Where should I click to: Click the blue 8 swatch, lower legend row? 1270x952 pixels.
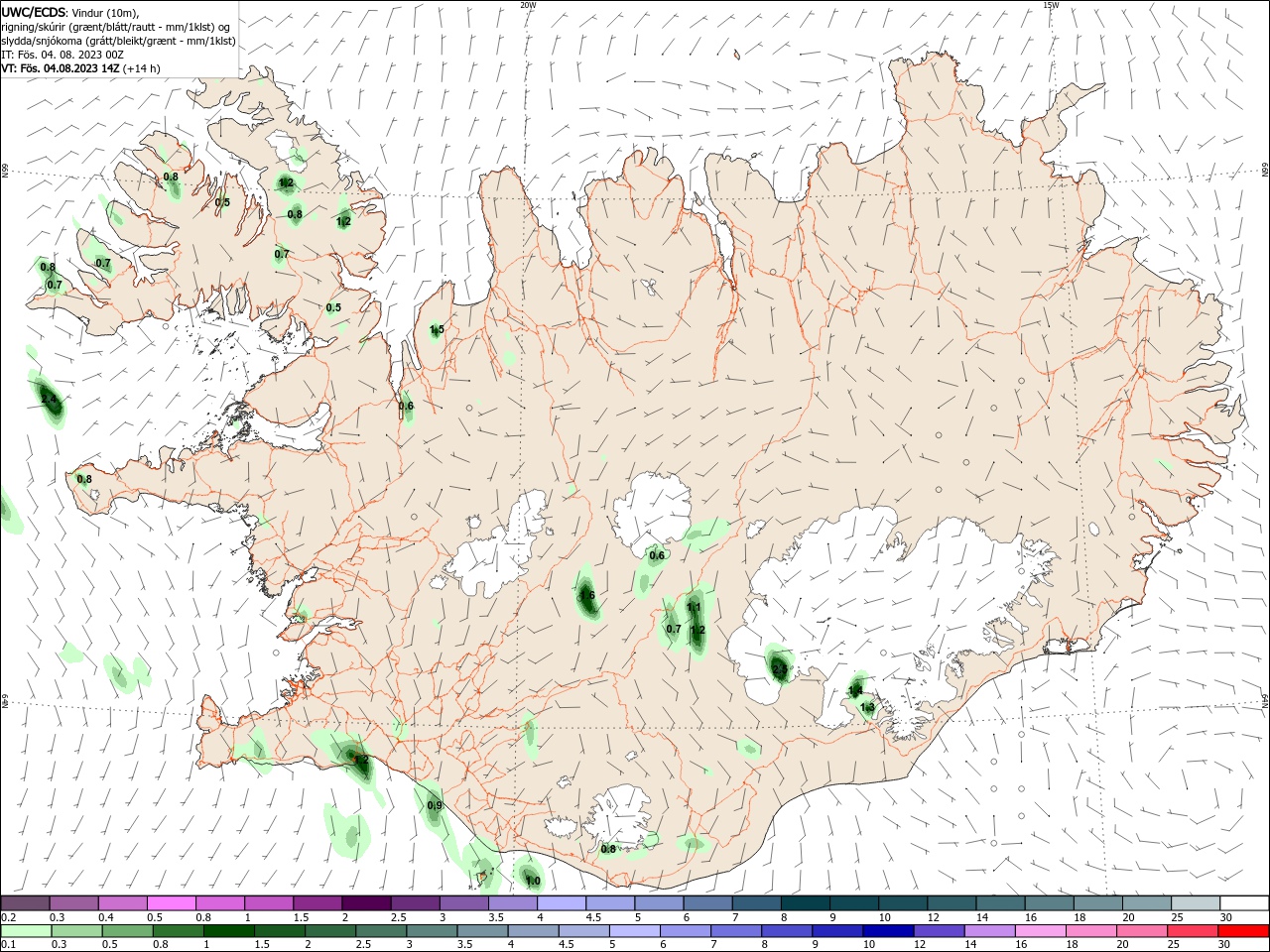pyautogui.click(x=786, y=931)
